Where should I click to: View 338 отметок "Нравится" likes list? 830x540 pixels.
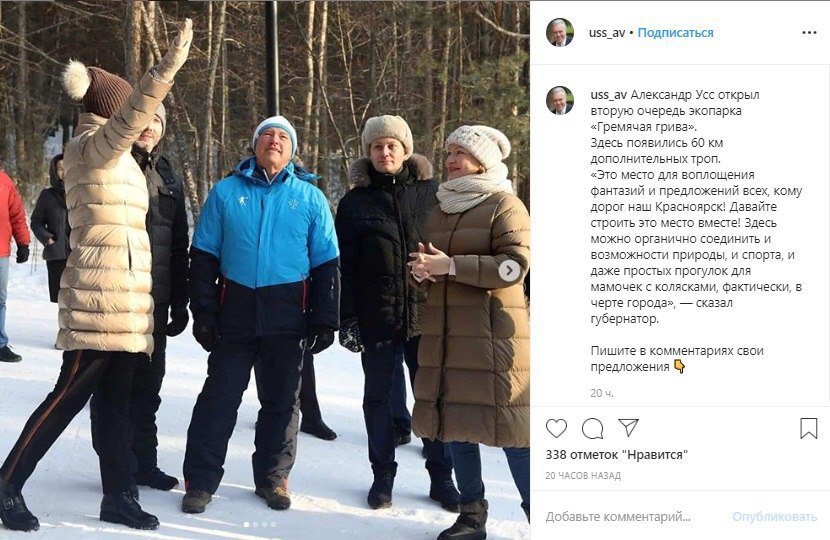(x=617, y=454)
